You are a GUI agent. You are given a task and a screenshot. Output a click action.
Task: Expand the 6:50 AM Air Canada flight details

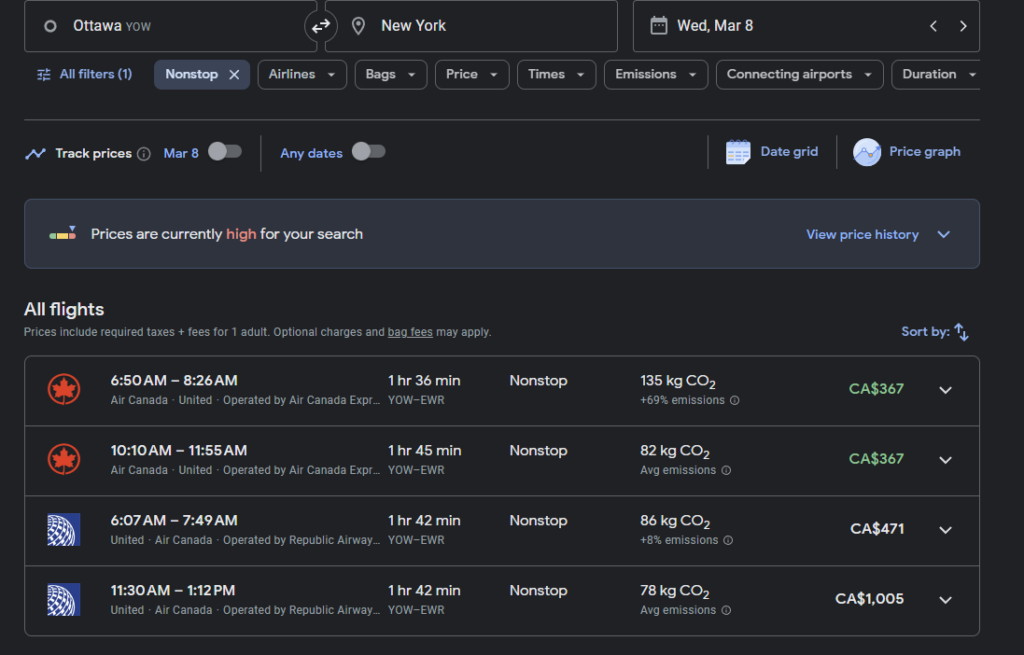[x=945, y=390]
